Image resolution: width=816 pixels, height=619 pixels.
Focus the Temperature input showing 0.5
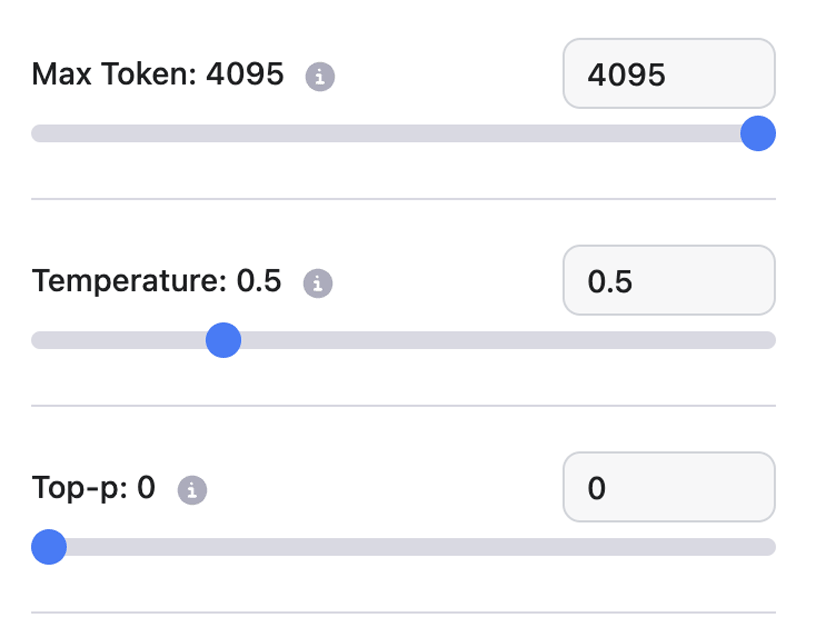pyautogui.click(x=668, y=281)
